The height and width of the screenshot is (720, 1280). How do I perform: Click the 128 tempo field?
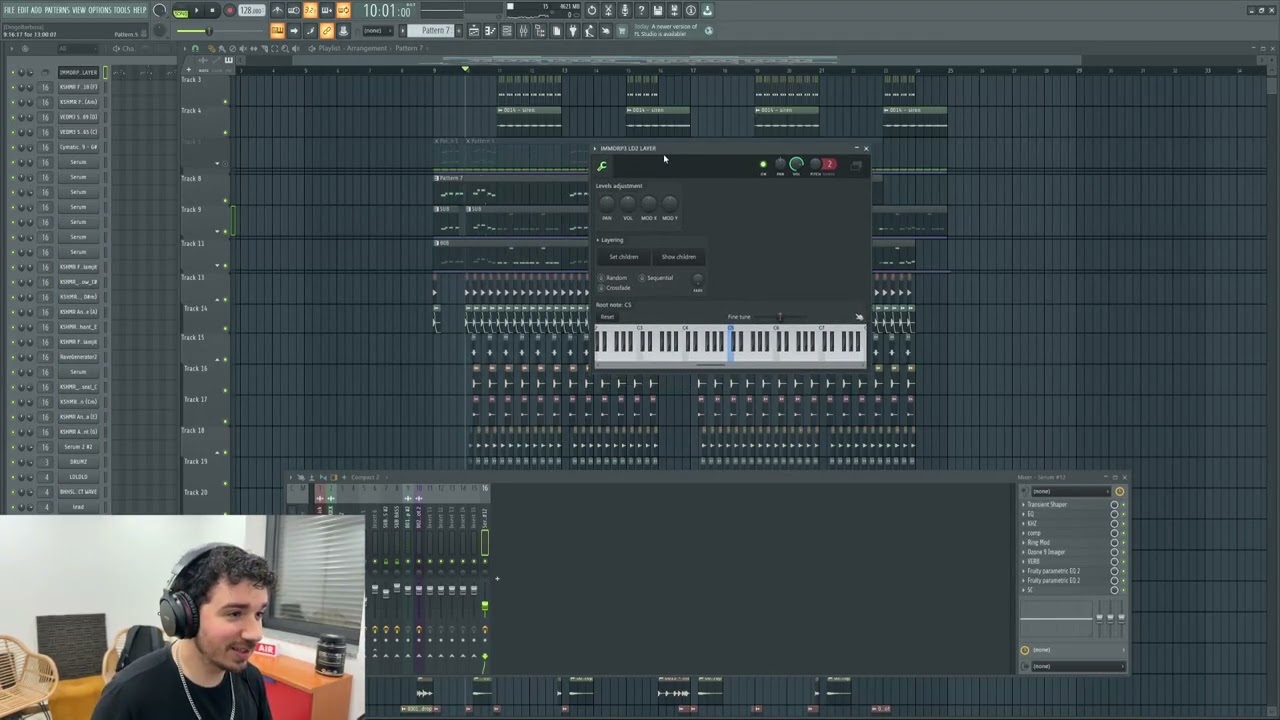coord(251,11)
